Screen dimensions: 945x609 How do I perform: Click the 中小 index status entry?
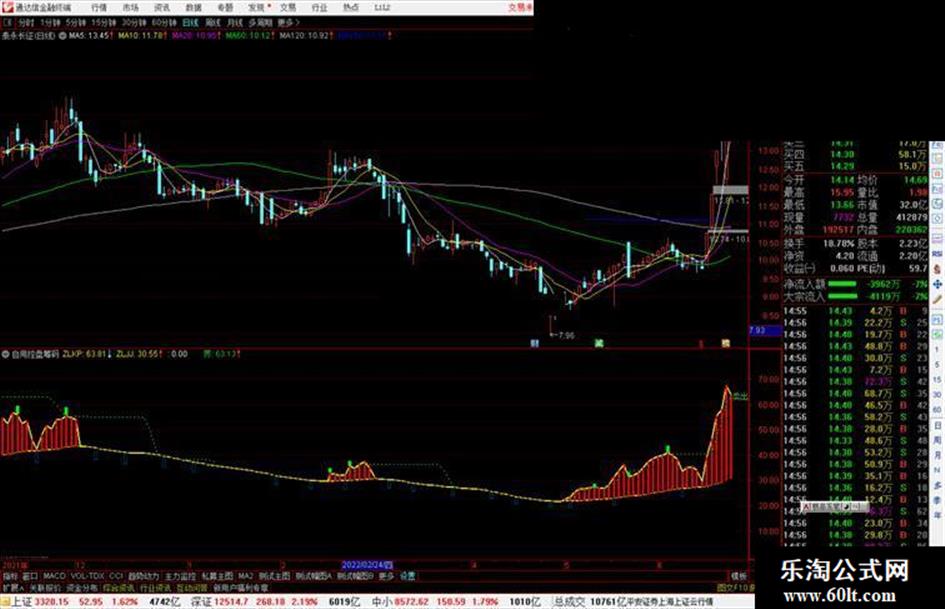pos(457,602)
